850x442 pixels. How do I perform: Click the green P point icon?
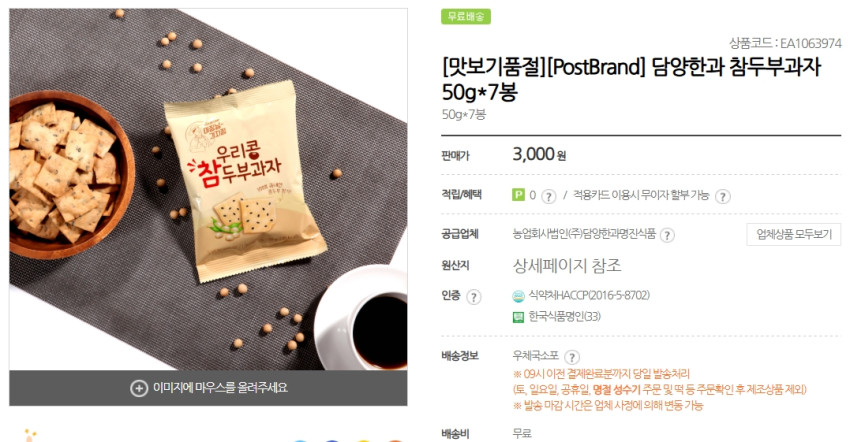519,194
